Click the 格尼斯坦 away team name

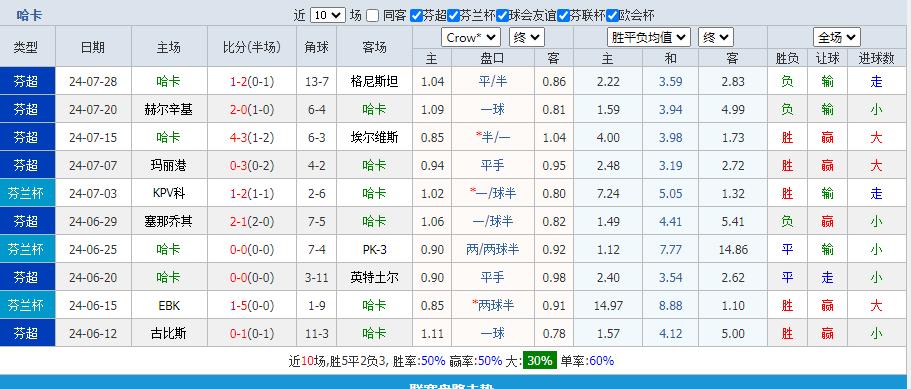click(375, 81)
